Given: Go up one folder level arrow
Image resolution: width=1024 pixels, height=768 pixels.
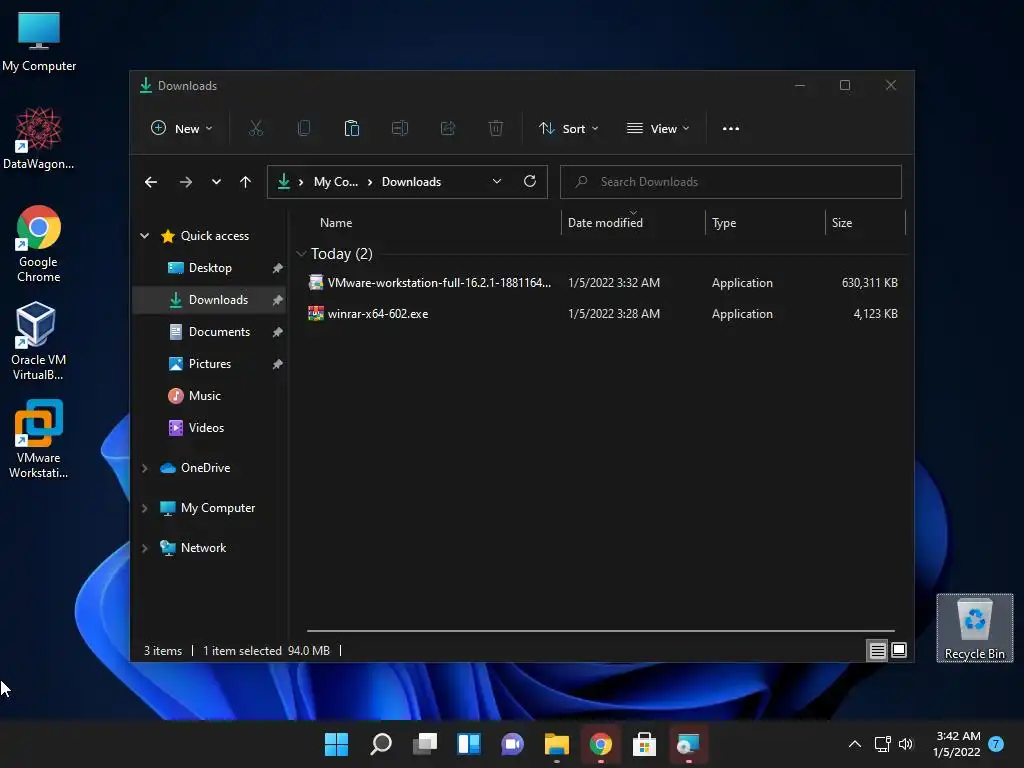Looking at the screenshot, I should tap(246, 182).
